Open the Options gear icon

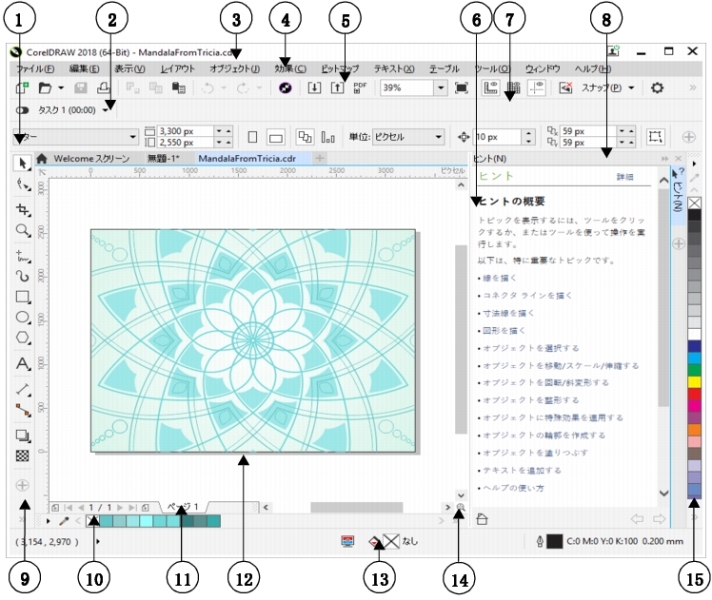(x=657, y=88)
